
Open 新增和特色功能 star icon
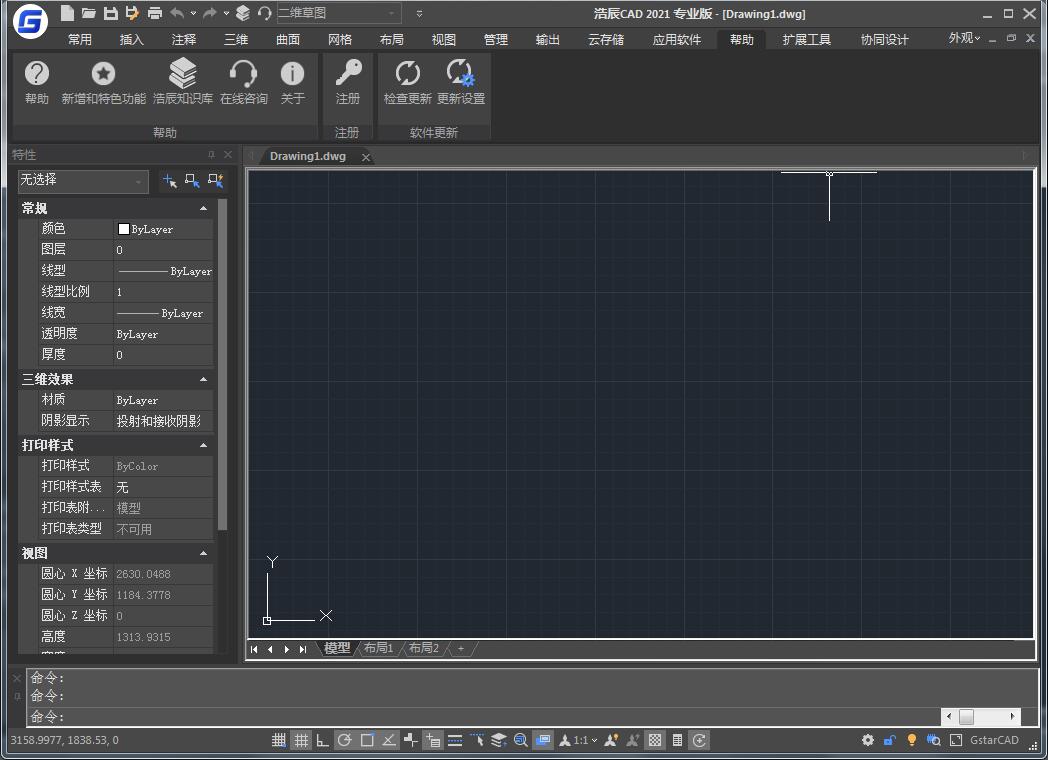(x=103, y=74)
